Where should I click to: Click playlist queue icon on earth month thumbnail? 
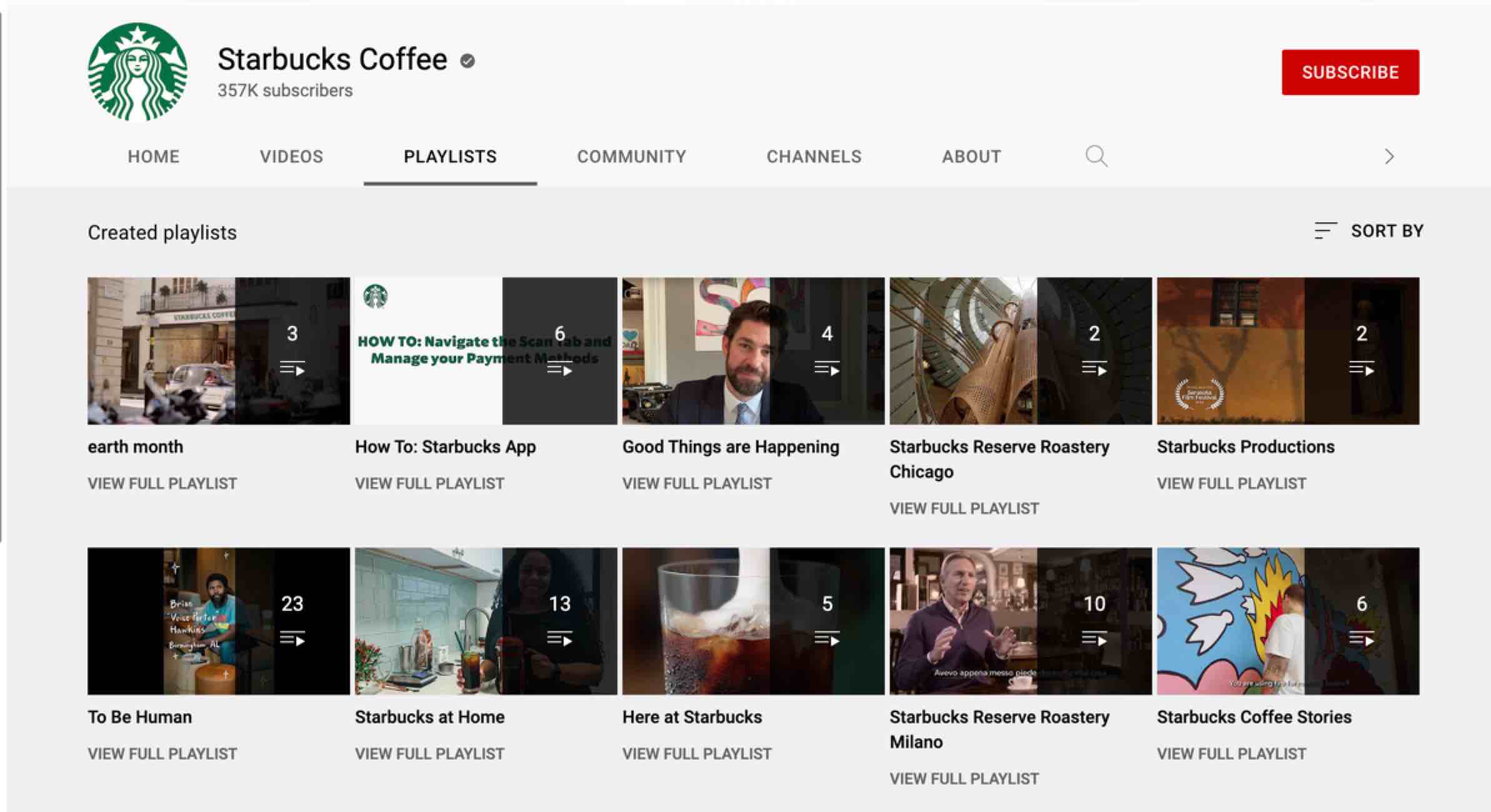coord(292,369)
